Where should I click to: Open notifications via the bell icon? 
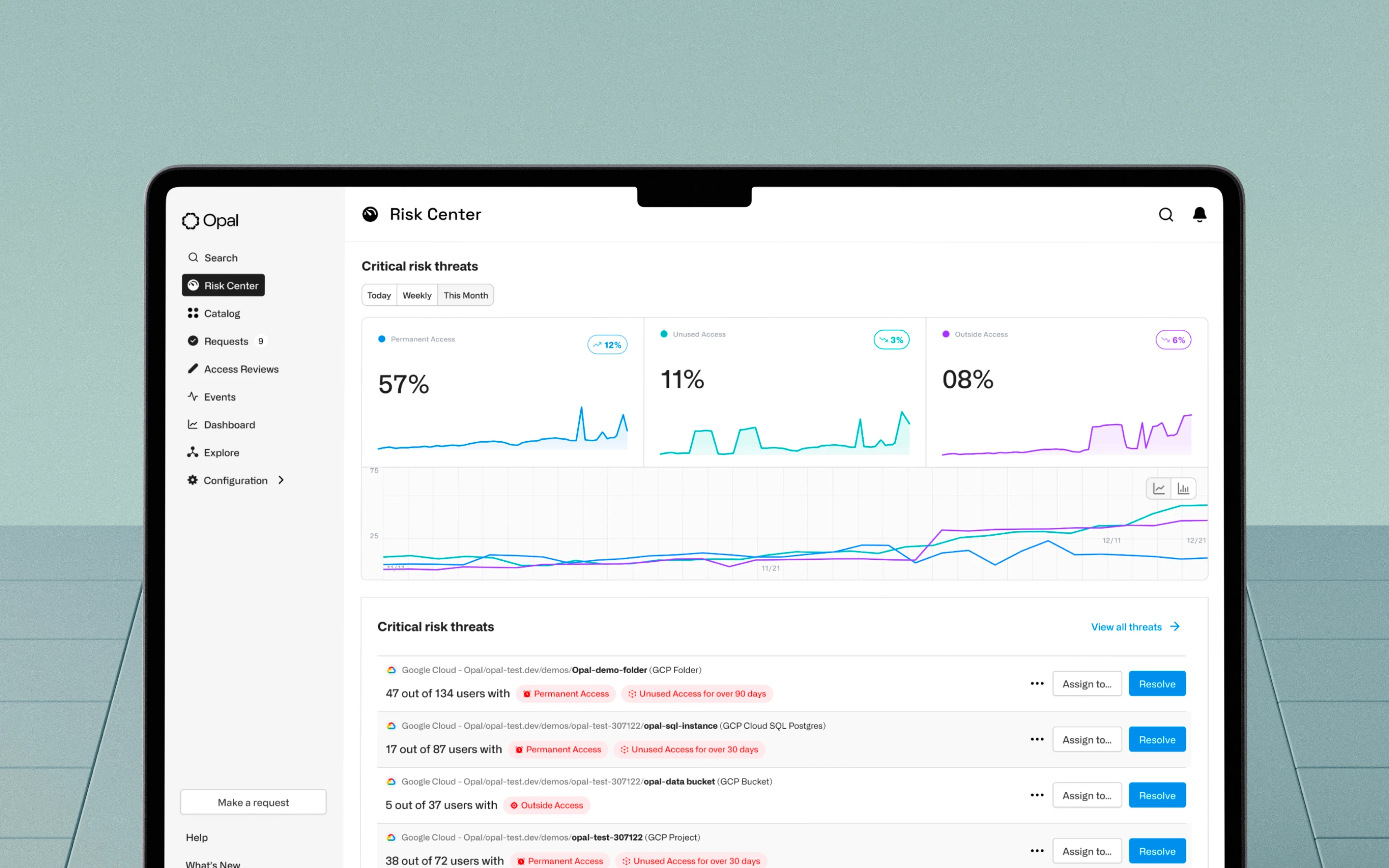coord(1200,214)
